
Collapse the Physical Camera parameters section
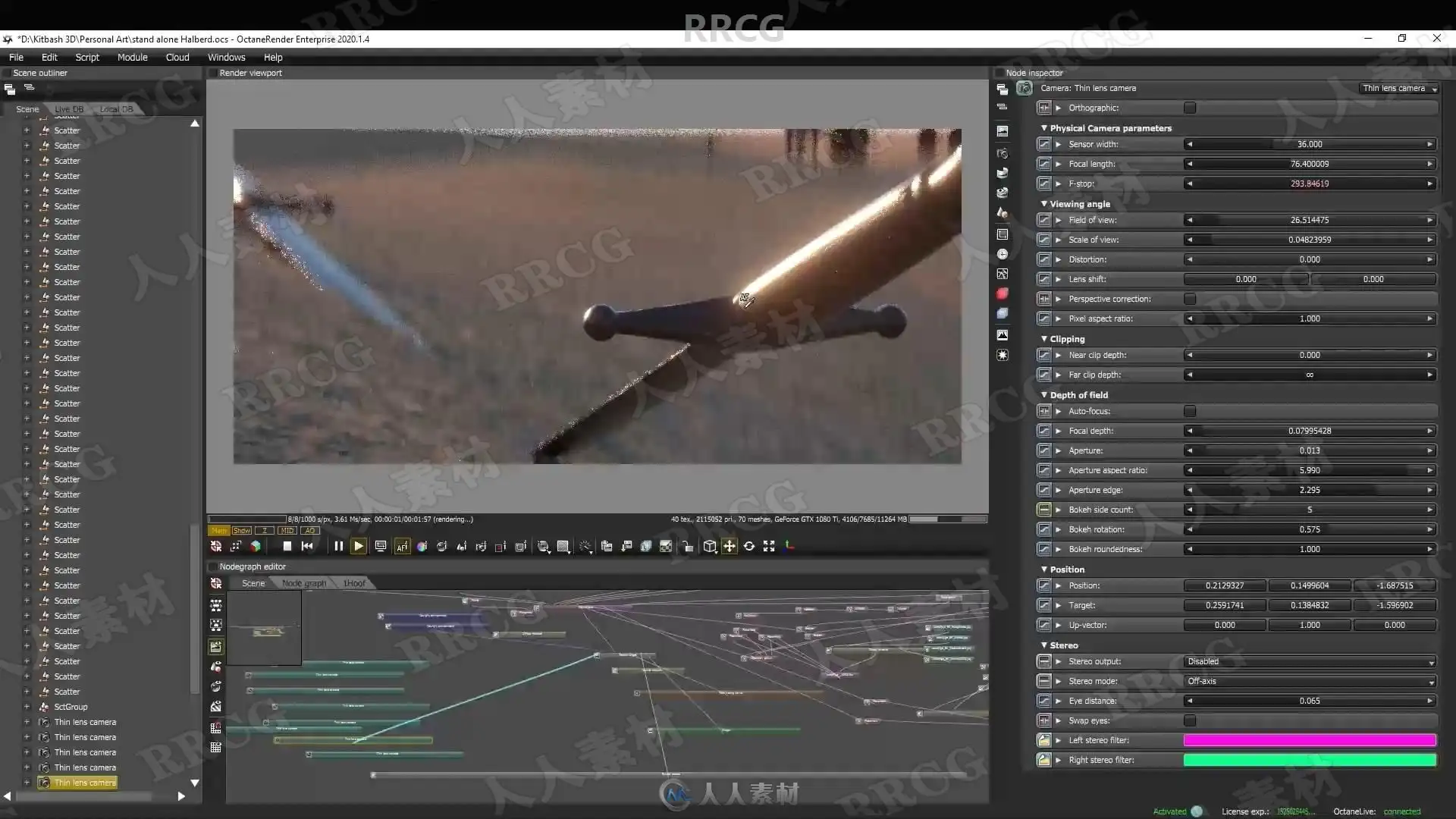(x=1044, y=128)
